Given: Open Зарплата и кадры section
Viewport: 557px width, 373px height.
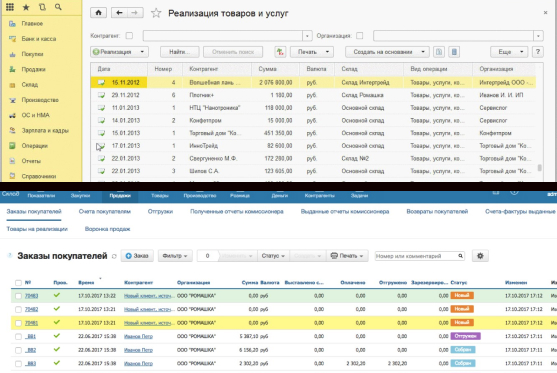Looking at the screenshot, I should tap(45, 130).
